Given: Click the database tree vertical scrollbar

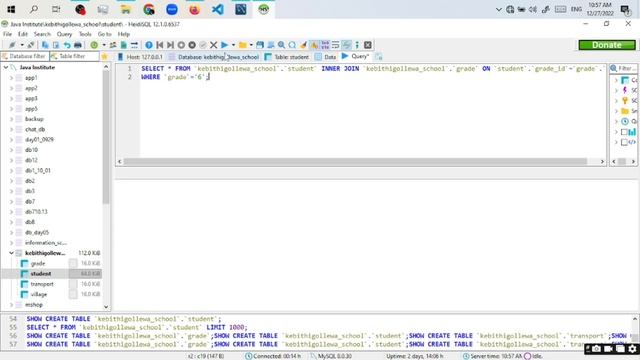Looking at the screenshot, I should pos(106,137).
